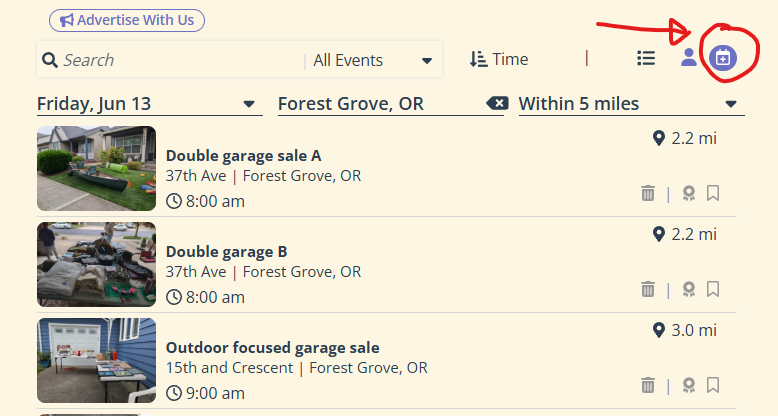This screenshot has width=778, height=416.
Task: Expand the Friday, Jun 13 date dropdown
Action: [x=149, y=104]
